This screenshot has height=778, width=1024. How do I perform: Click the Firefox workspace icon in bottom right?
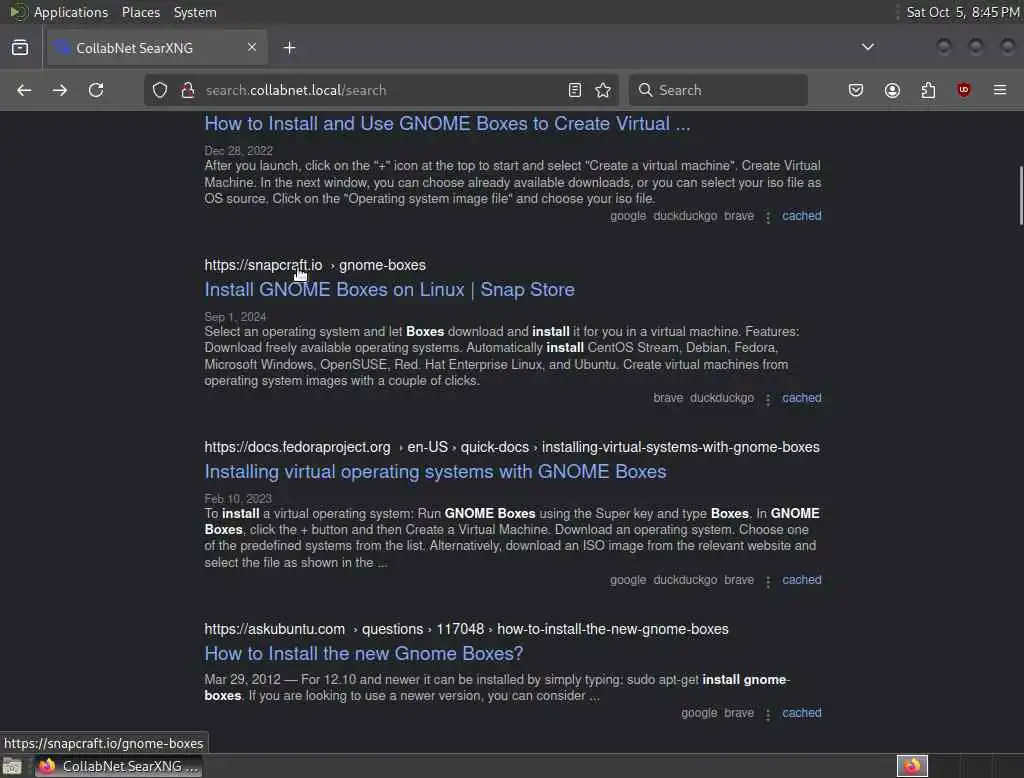point(912,766)
